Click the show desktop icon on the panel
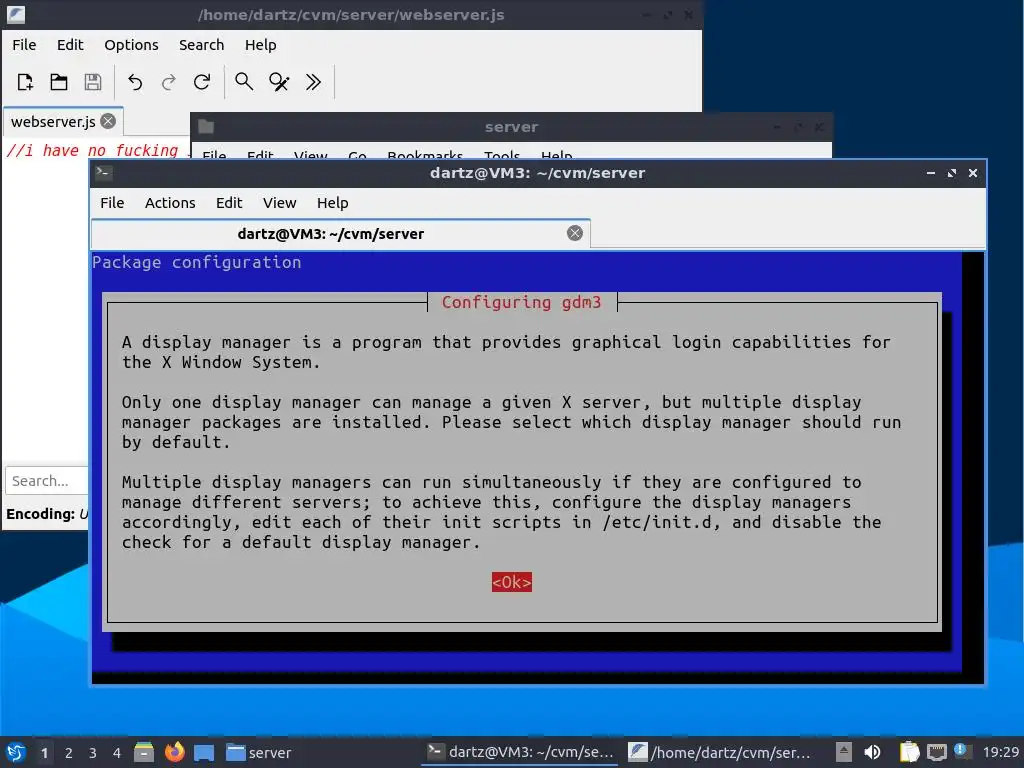Viewport: 1024px width, 768px height. [x=204, y=752]
